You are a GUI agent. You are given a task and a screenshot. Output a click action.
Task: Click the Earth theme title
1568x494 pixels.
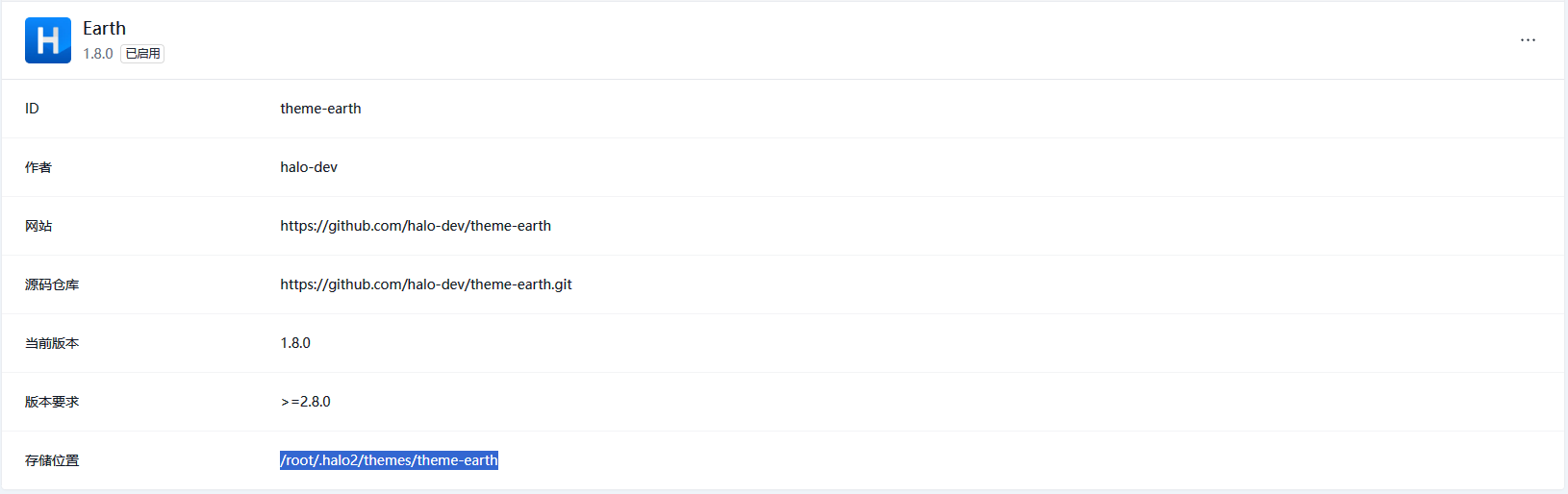[x=104, y=29]
